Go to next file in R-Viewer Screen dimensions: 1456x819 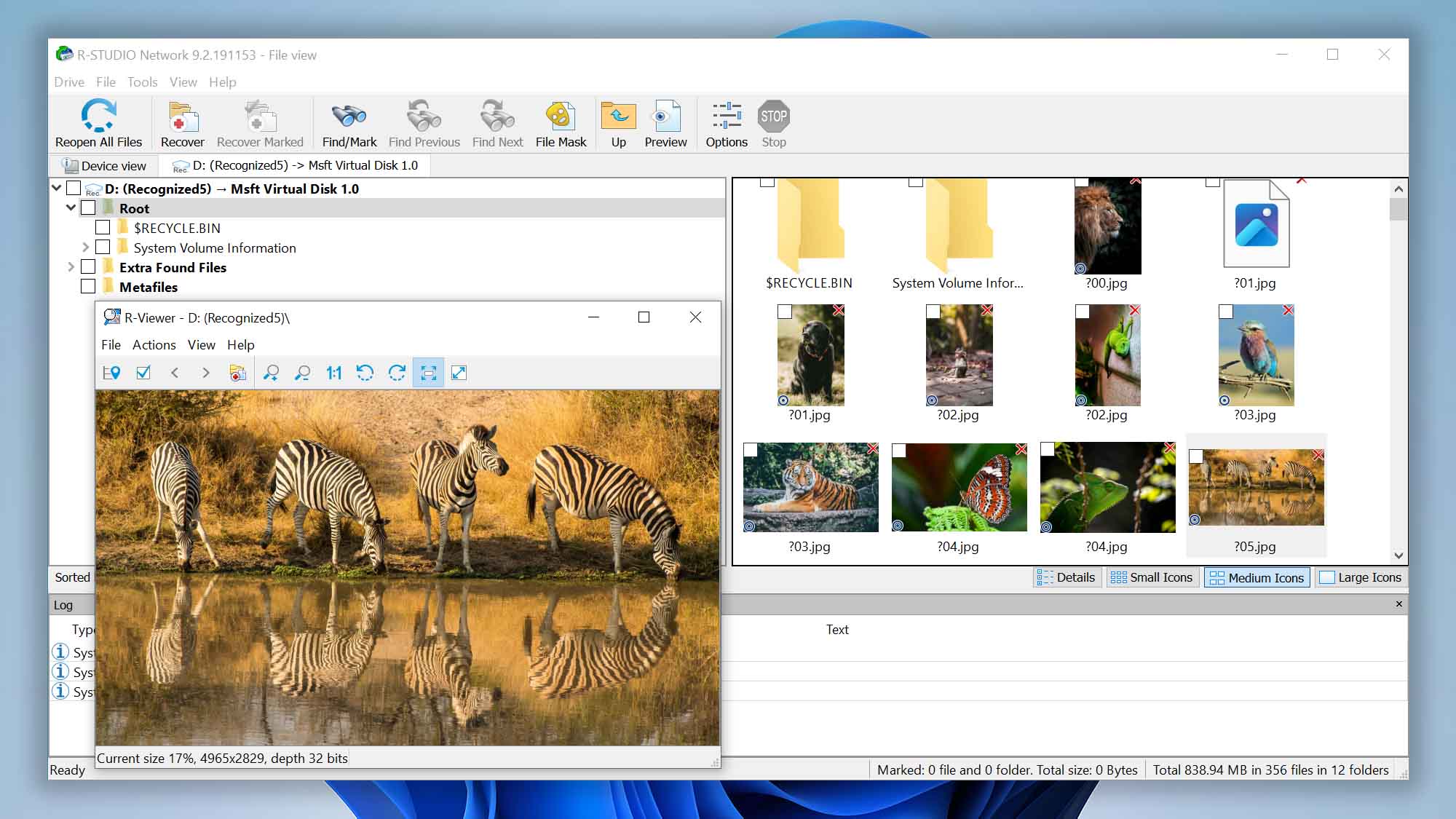[x=206, y=373]
